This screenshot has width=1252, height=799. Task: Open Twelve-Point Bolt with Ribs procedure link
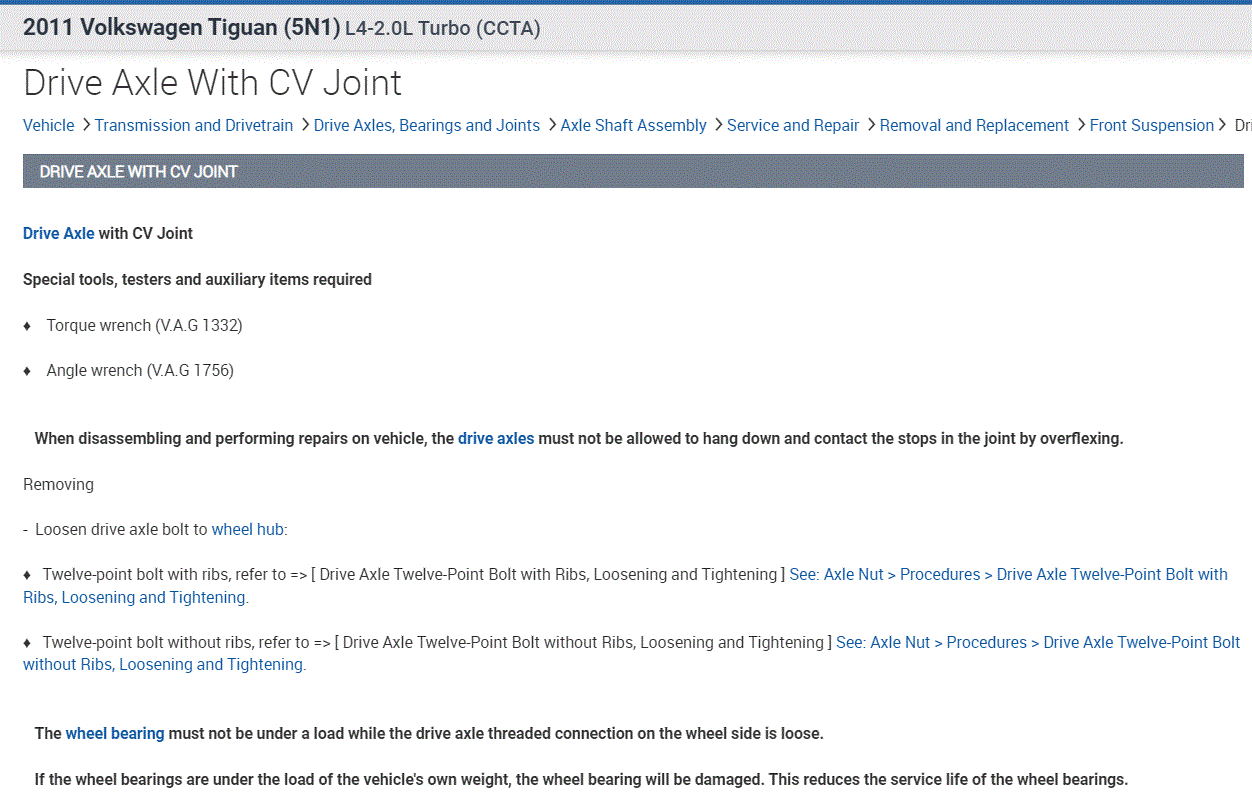click(x=1008, y=574)
